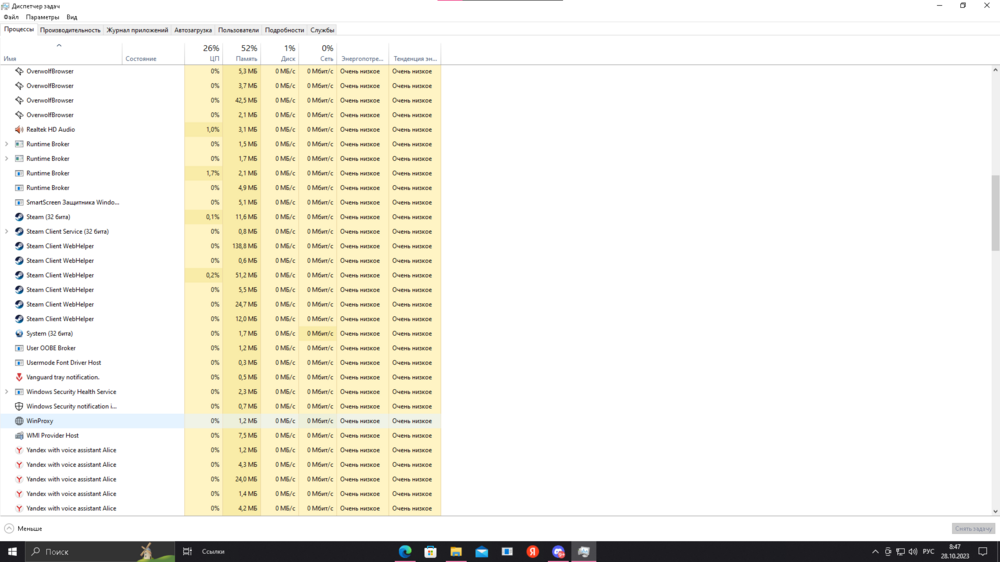1000x562 pixels.
Task: Click the Windows Security notification shield icon
Action: [x=19, y=406]
